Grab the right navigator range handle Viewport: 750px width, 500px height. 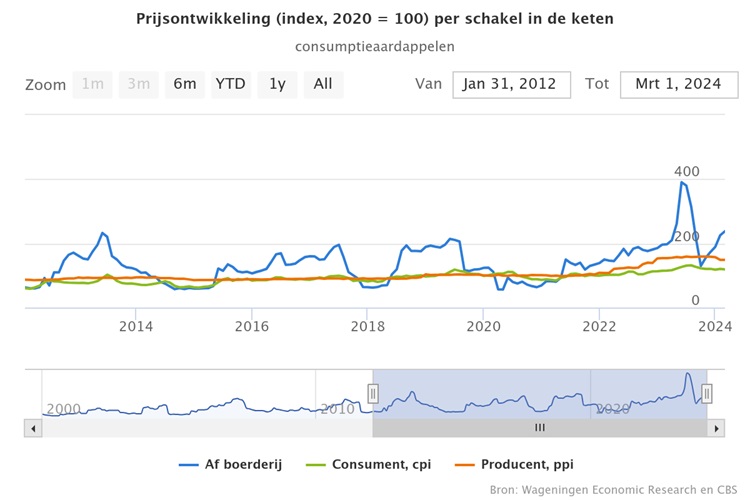coord(706,393)
